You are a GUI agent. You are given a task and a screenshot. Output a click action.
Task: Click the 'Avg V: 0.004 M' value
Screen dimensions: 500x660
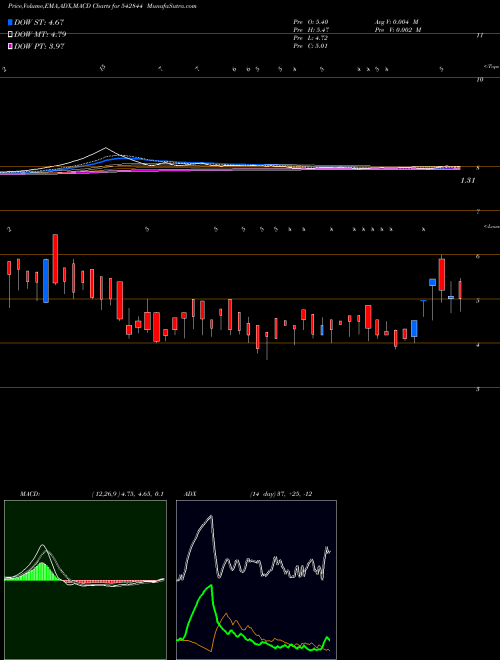(x=396, y=21)
